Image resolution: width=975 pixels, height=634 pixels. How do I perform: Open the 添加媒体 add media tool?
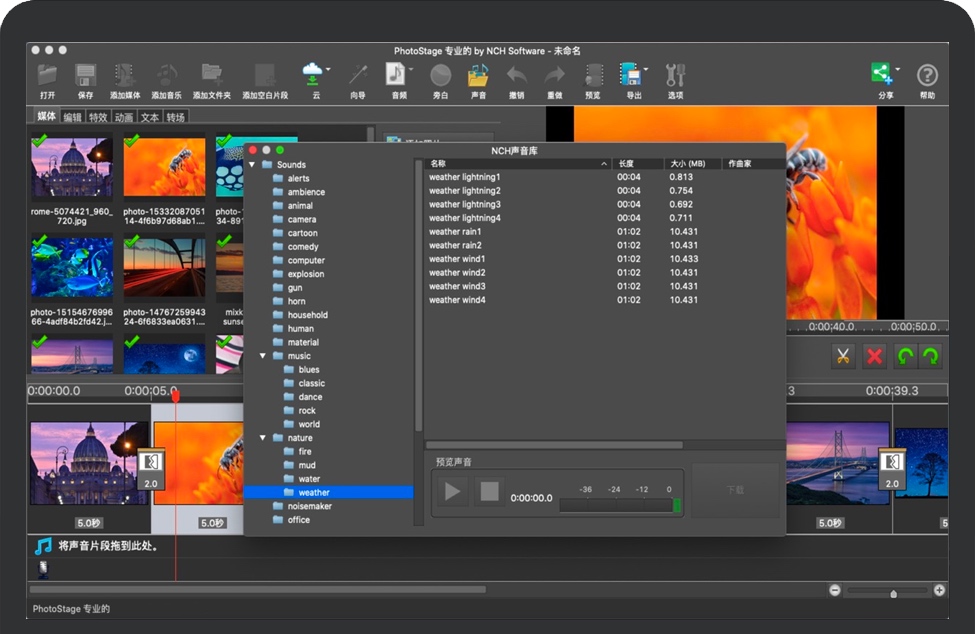[x=125, y=76]
